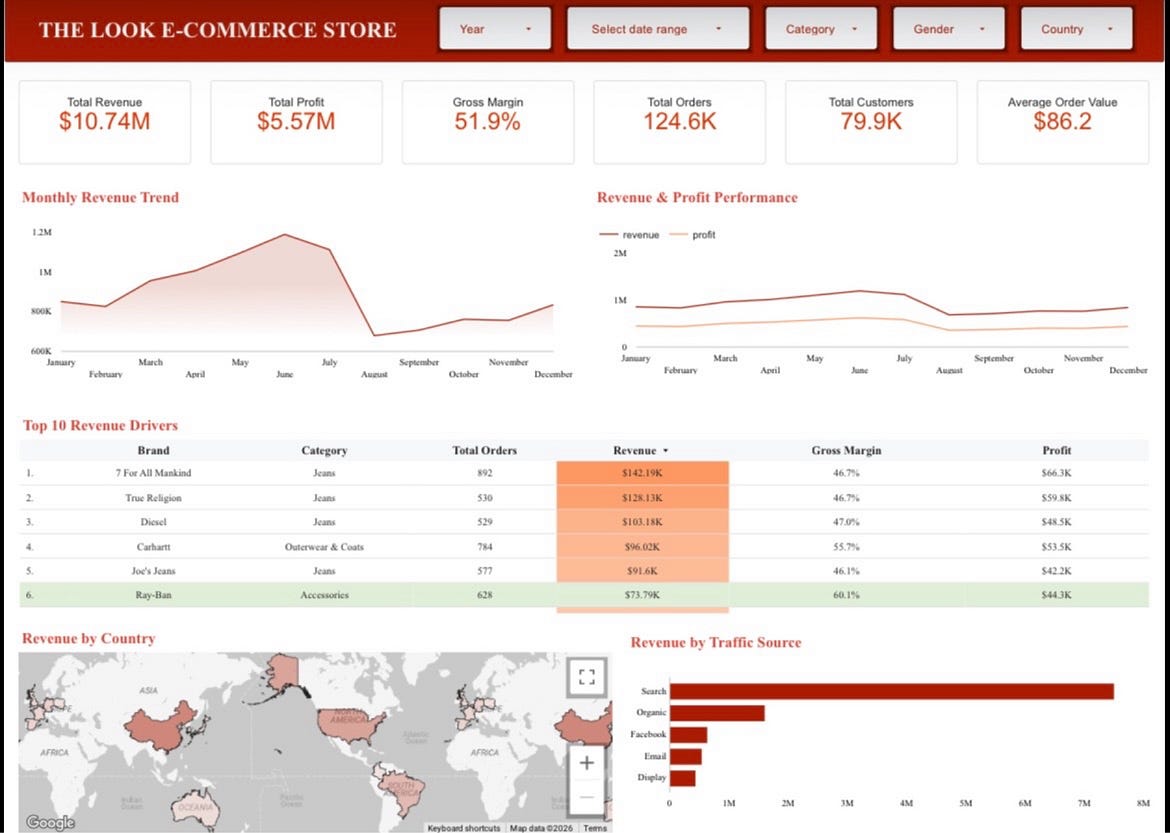Screen dimensions: 1170x833
Task: Sort table by Profit column header
Action: tap(1057, 450)
